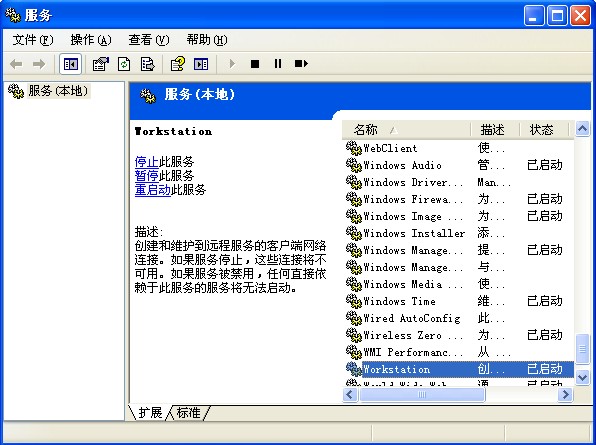Click the Back arrow in toolbar
The width and height of the screenshot is (596, 445).
tap(16, 64)
